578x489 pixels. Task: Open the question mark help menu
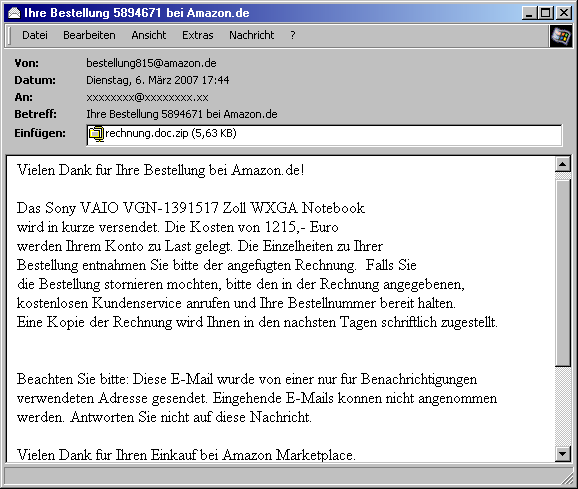(x=293, y=35)
